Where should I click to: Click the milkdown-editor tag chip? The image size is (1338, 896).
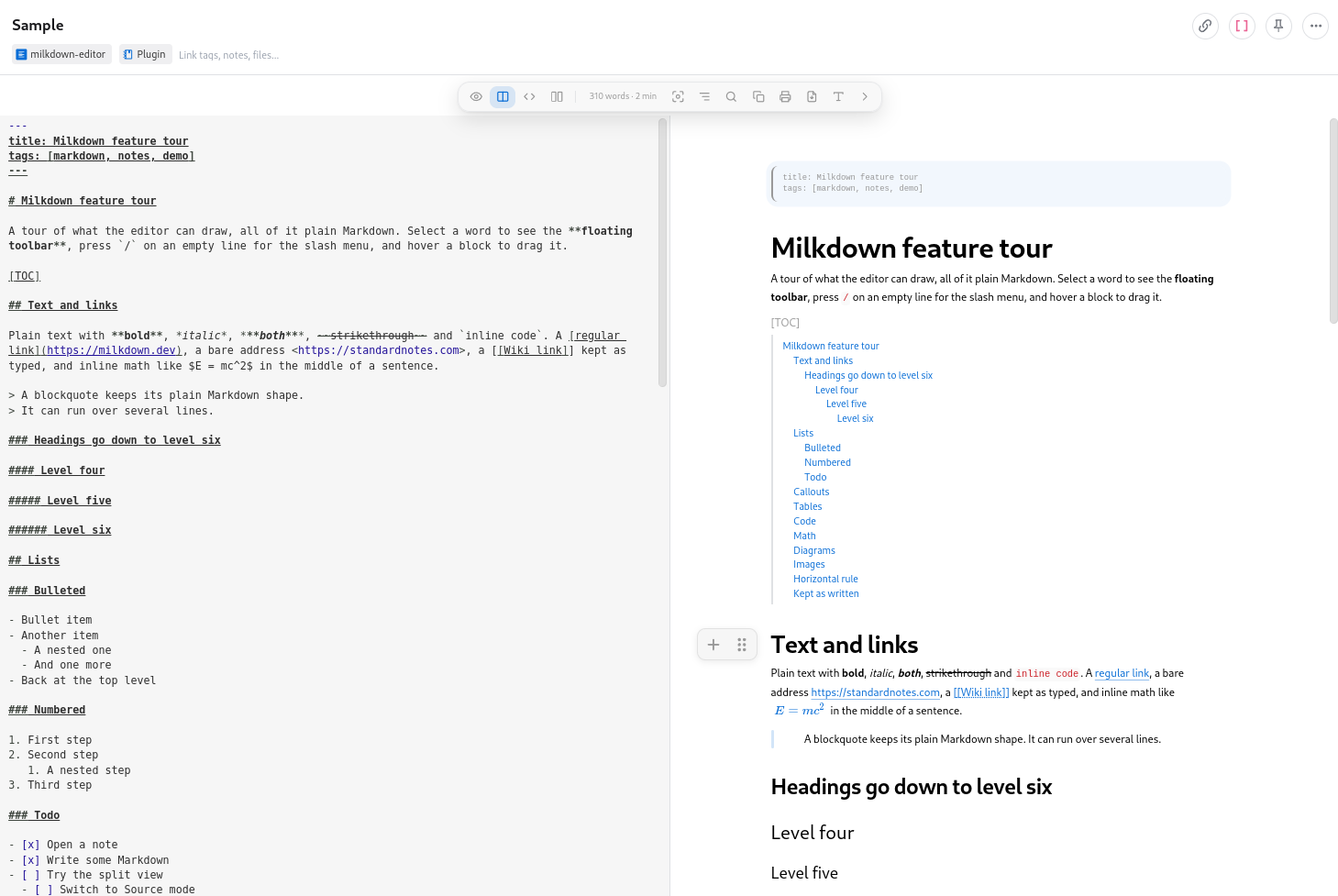pyautogui.click(x=61, y=54)
